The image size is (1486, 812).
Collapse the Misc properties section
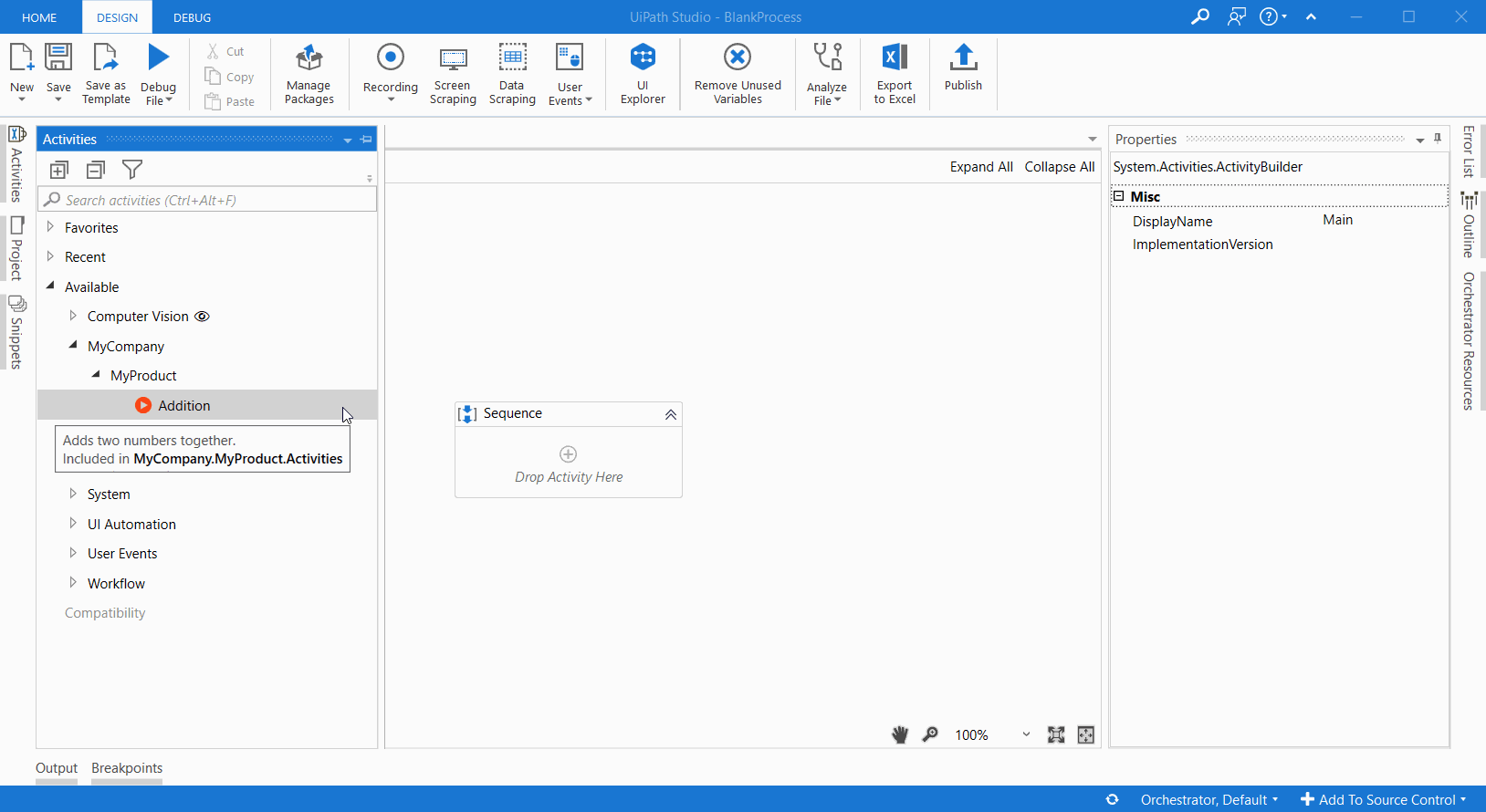[x=1118, y=196]
